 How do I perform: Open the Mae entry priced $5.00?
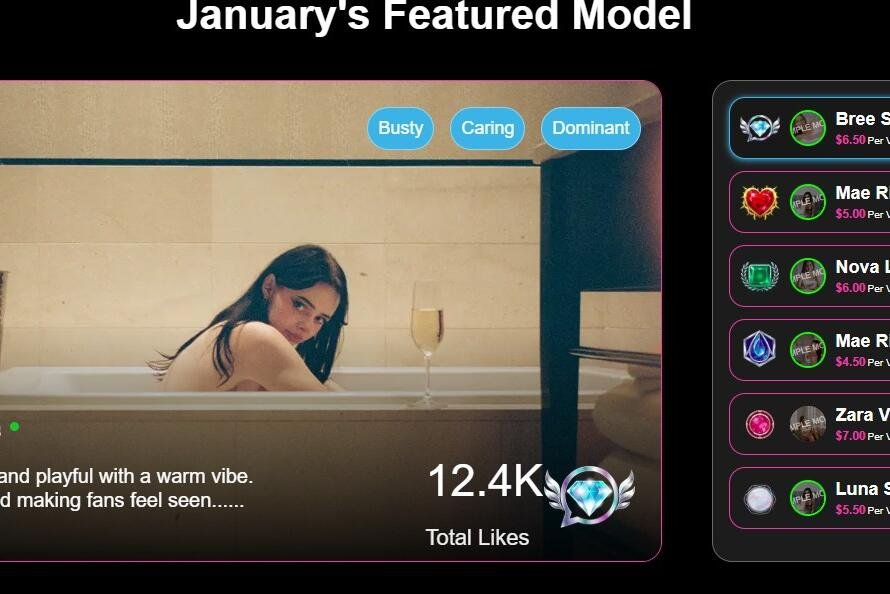pyautogui.click(x=810, y=202)
